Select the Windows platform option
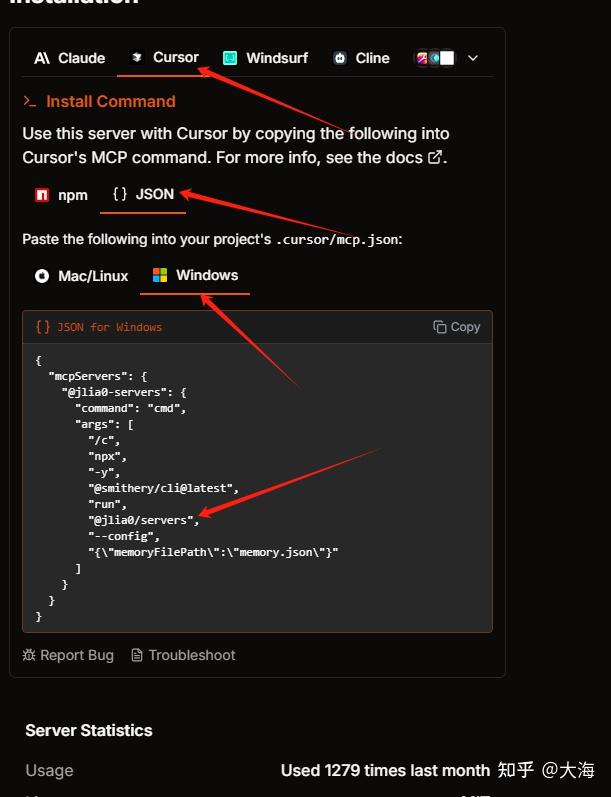611x797 pixels. 195,275
